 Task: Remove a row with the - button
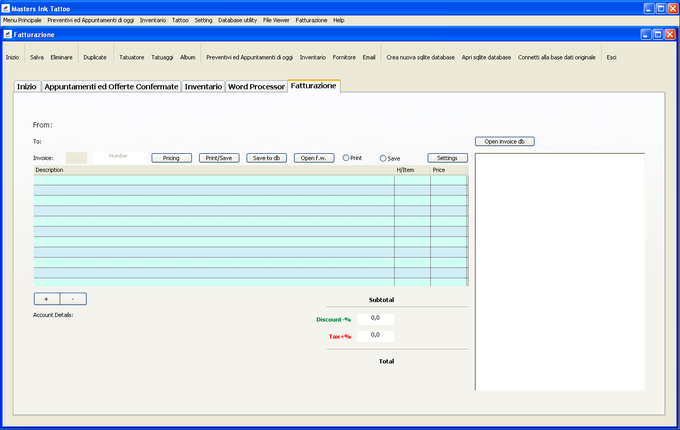[x=73, y=299]
